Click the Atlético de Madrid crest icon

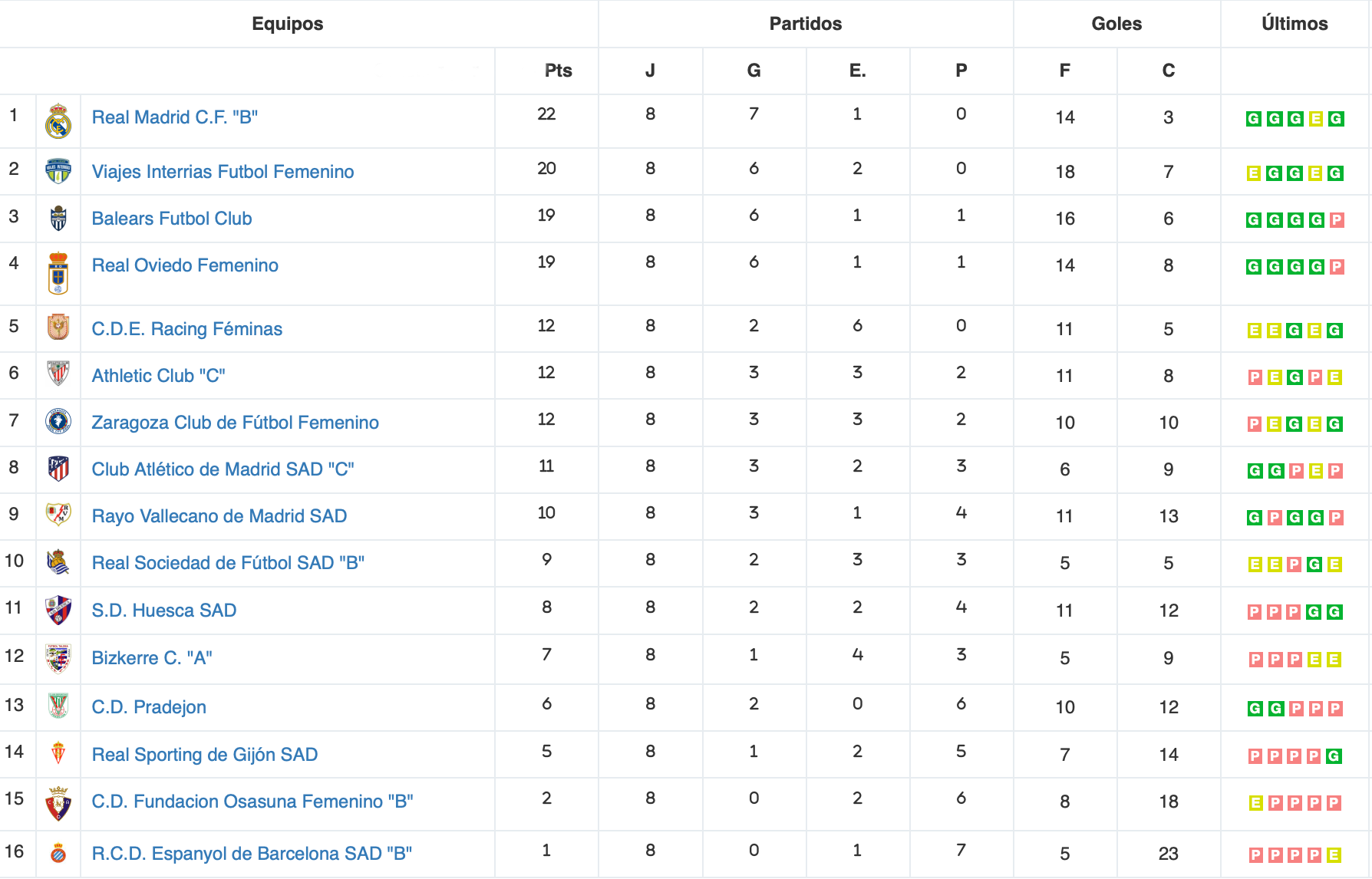(58, 468)
